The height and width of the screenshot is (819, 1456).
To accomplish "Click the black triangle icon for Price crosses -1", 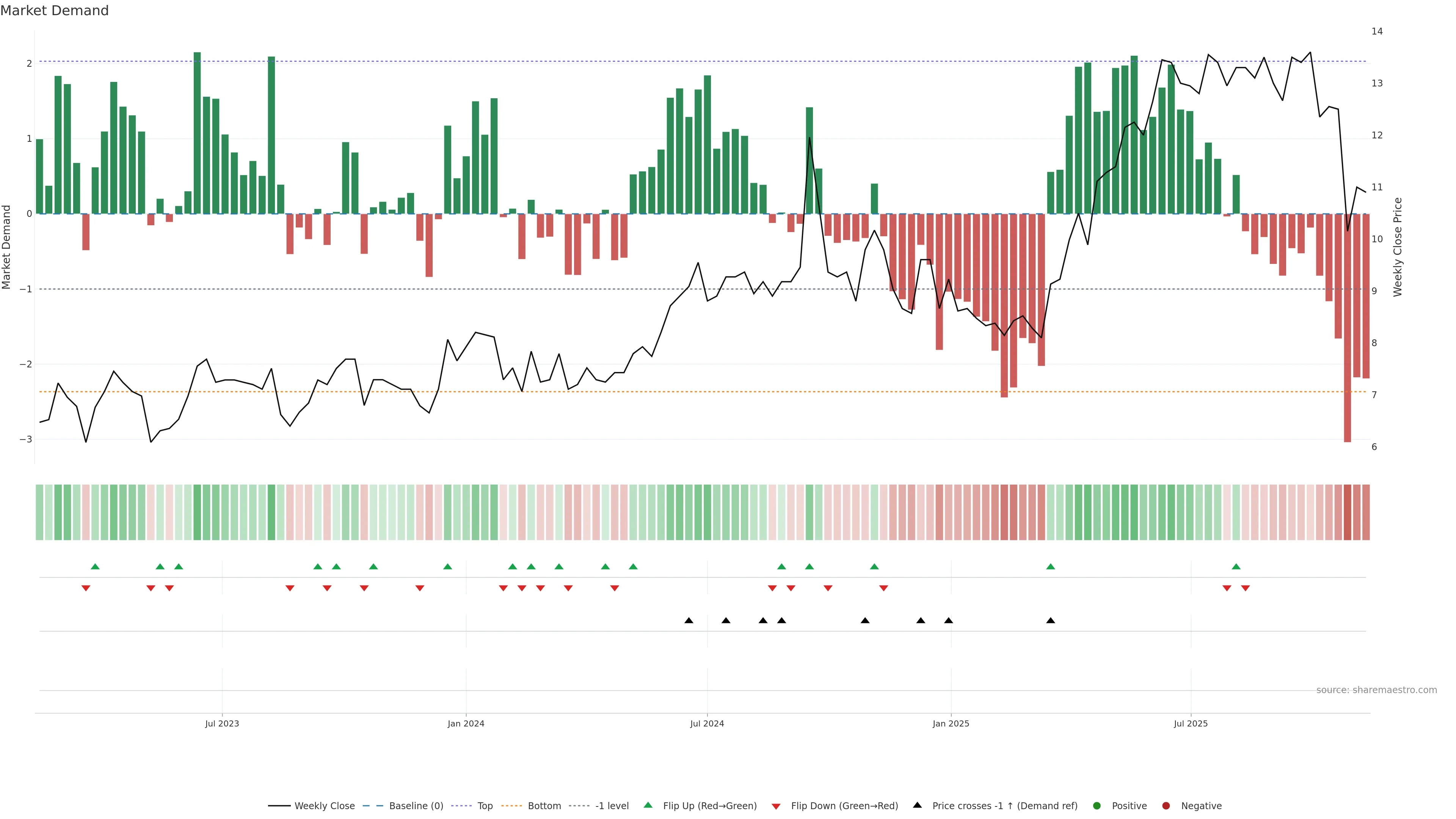I will pyautogui.click(x=917, y=805).
